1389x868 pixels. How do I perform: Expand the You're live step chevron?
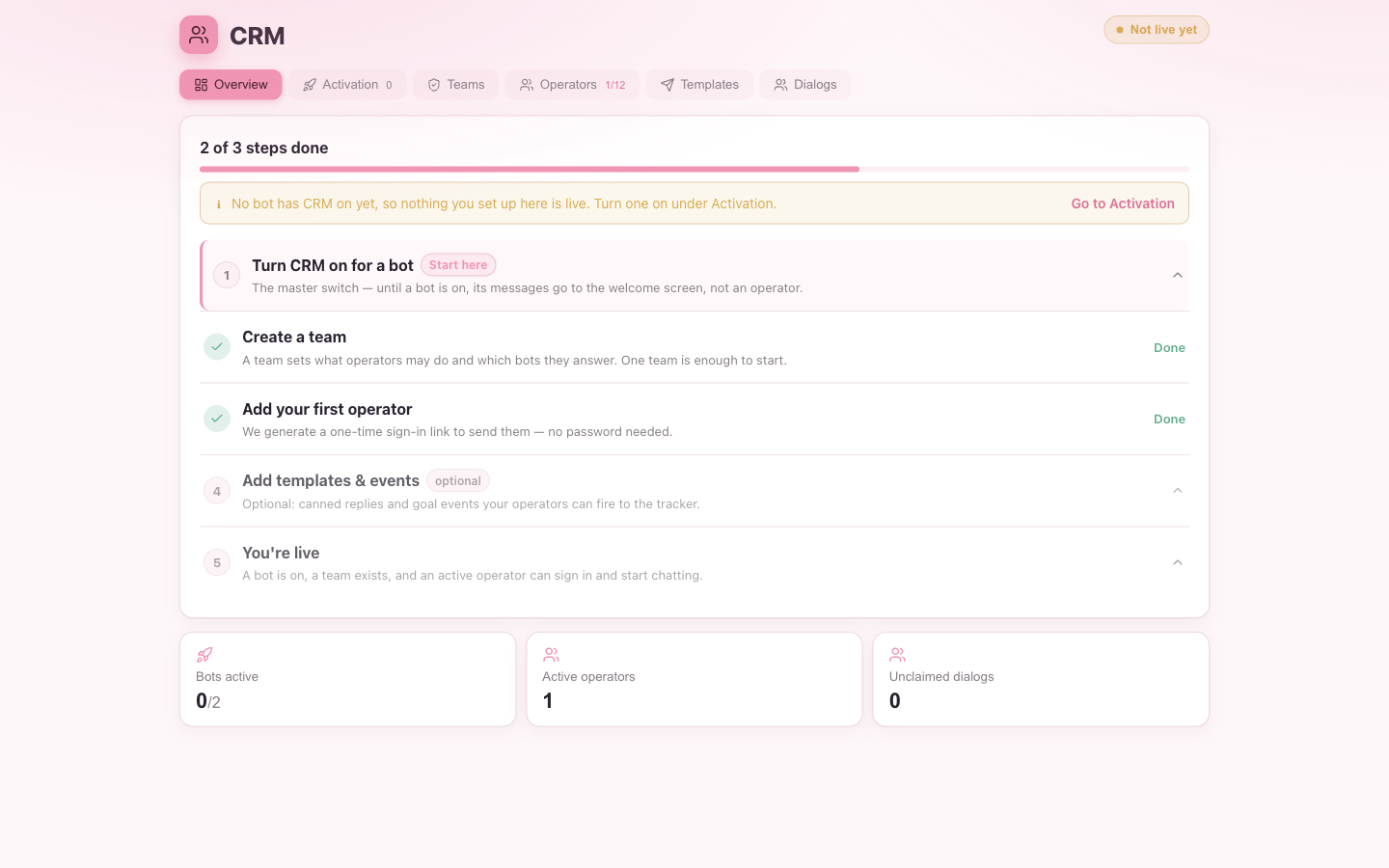tap(1178, 562)
